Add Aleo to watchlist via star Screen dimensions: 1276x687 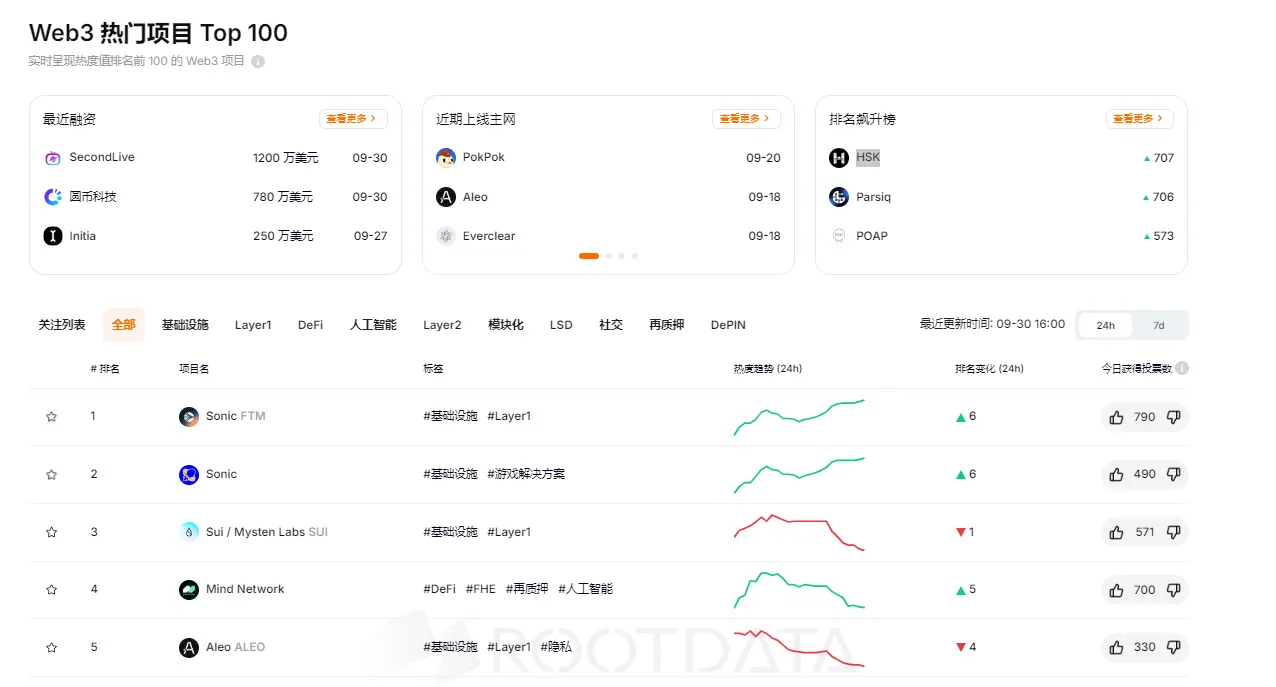(51, 648)
